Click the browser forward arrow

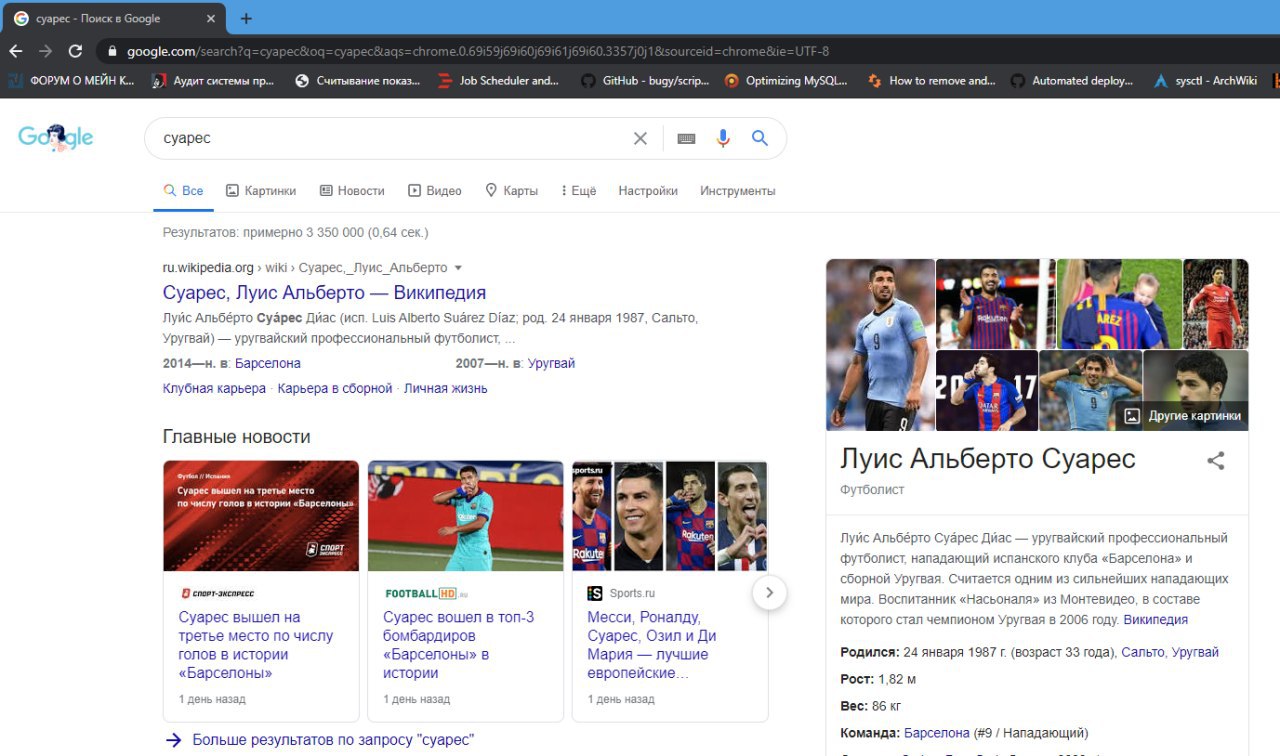point(45,51)
